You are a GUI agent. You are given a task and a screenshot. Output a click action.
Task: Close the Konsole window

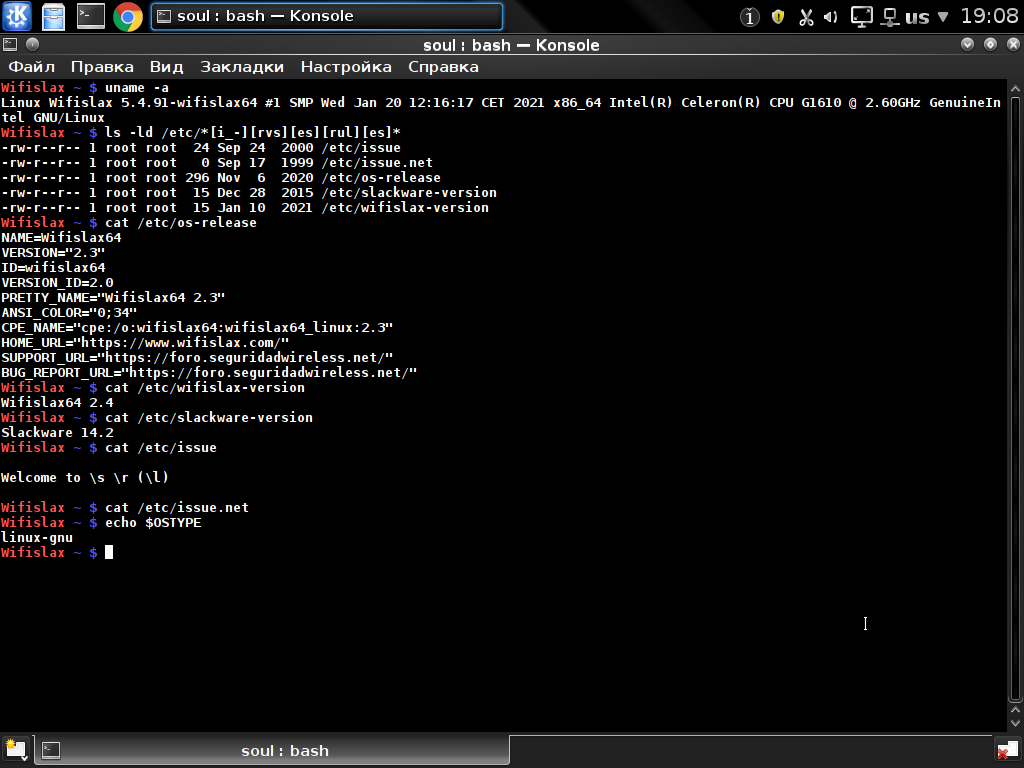1013,44
